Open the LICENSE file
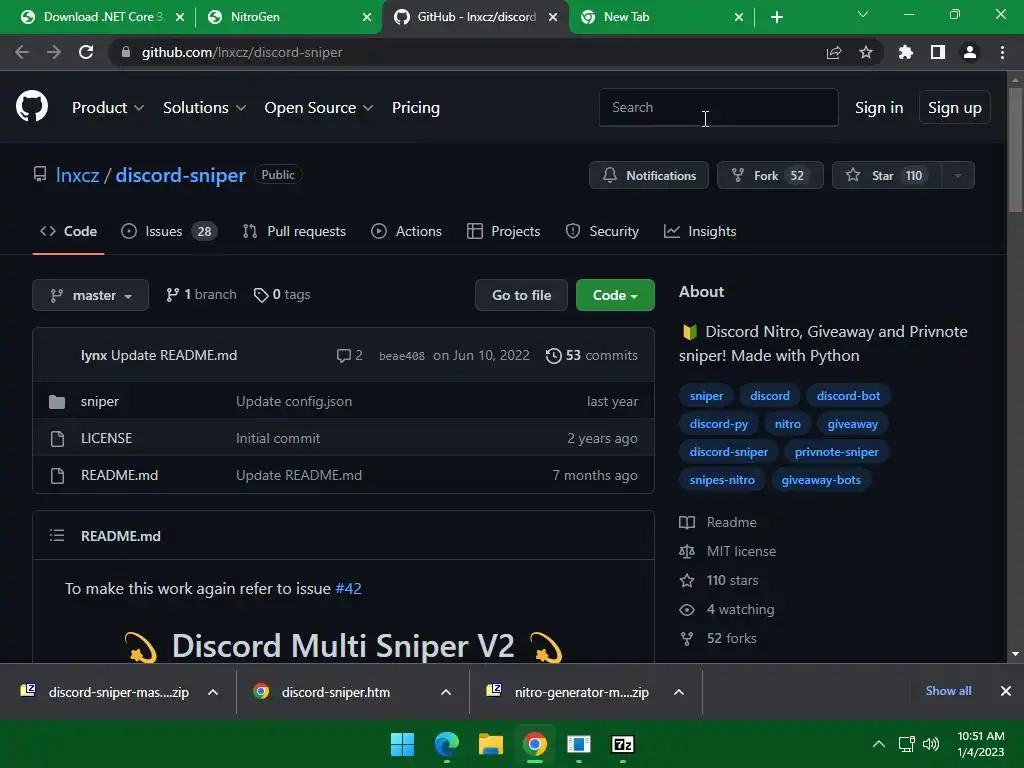Image resolution: width=1024 pixels, height=768 pixels. [x=106, y=438]
